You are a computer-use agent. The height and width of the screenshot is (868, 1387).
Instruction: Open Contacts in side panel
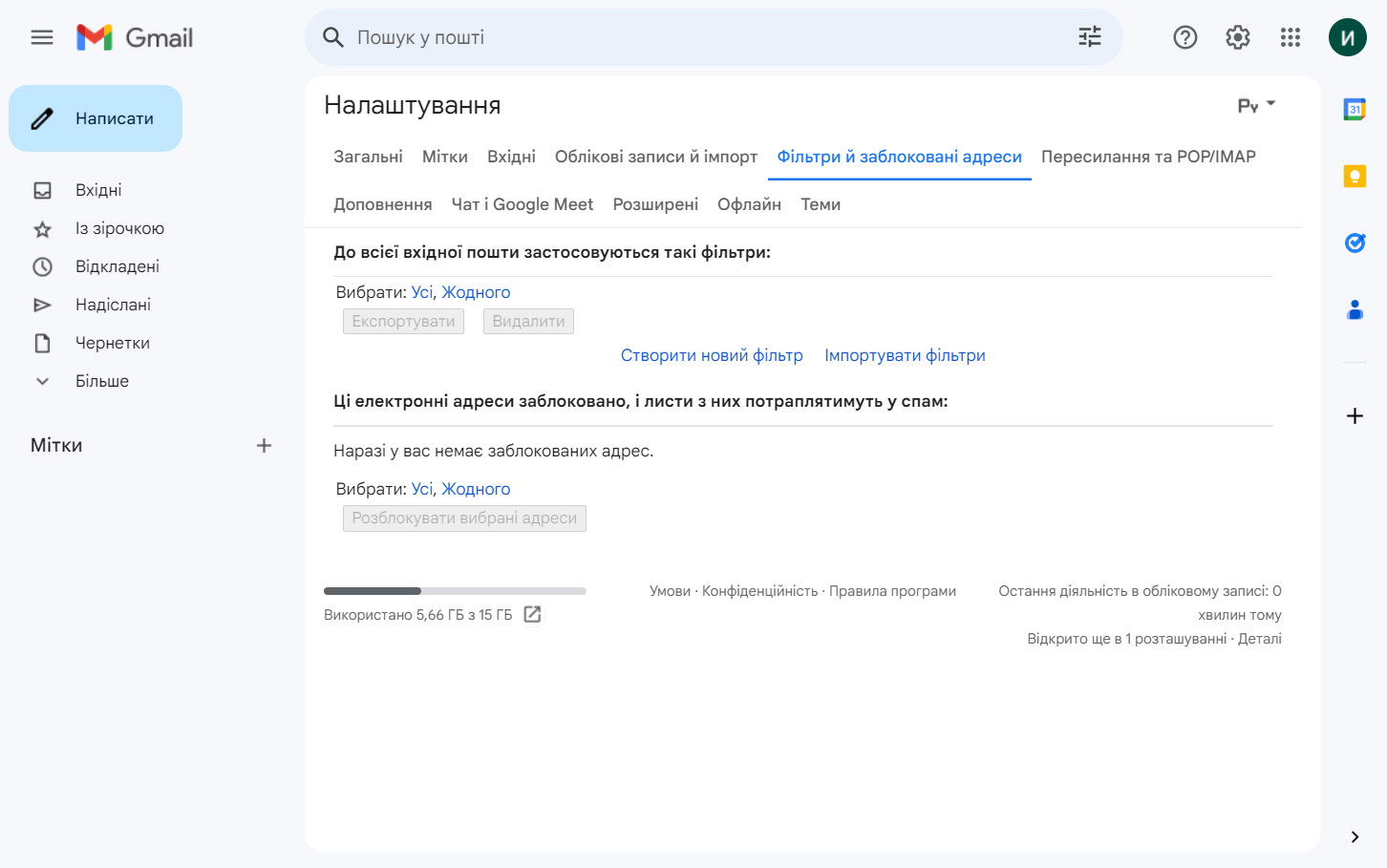[1354, 310]
